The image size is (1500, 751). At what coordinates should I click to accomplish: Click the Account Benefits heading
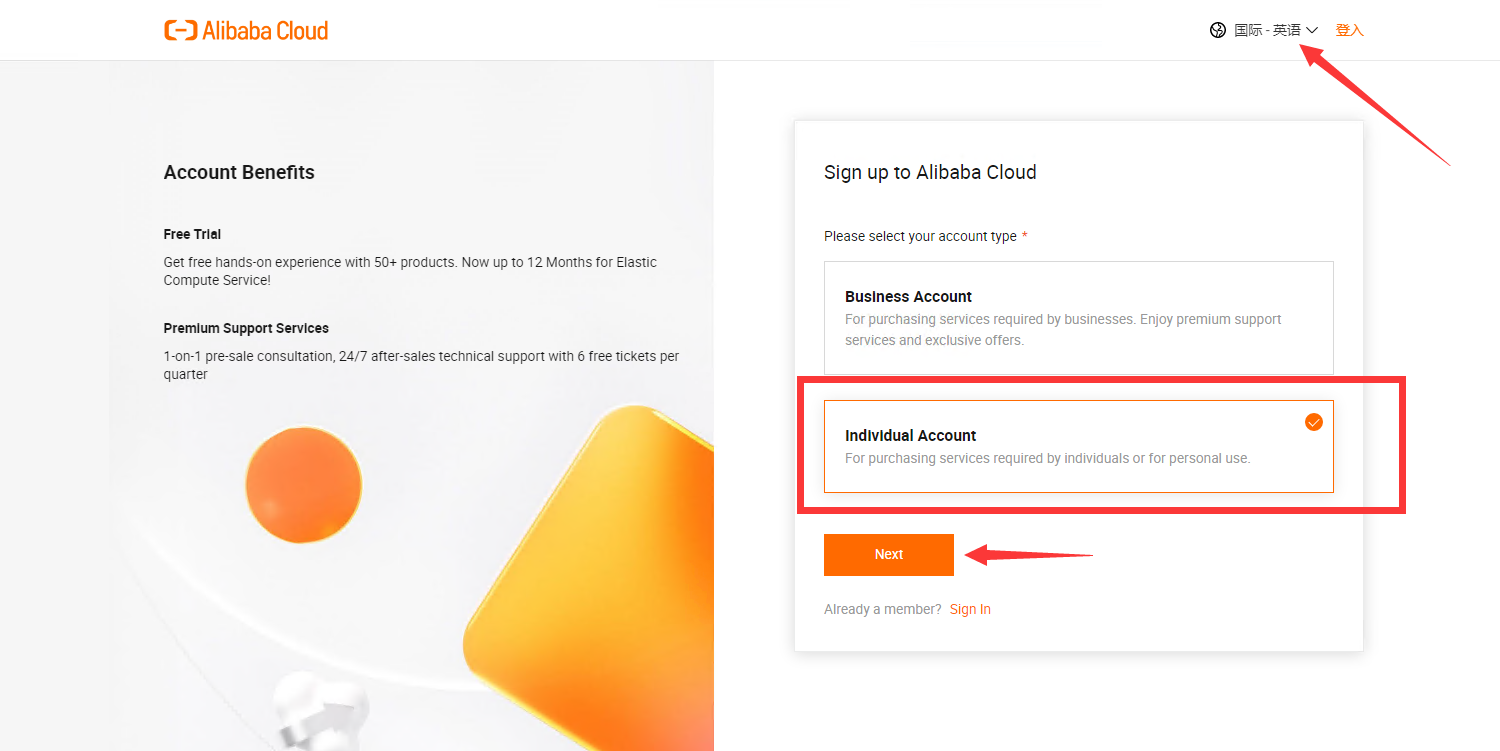pyautogui.click(x=239, y=173)
